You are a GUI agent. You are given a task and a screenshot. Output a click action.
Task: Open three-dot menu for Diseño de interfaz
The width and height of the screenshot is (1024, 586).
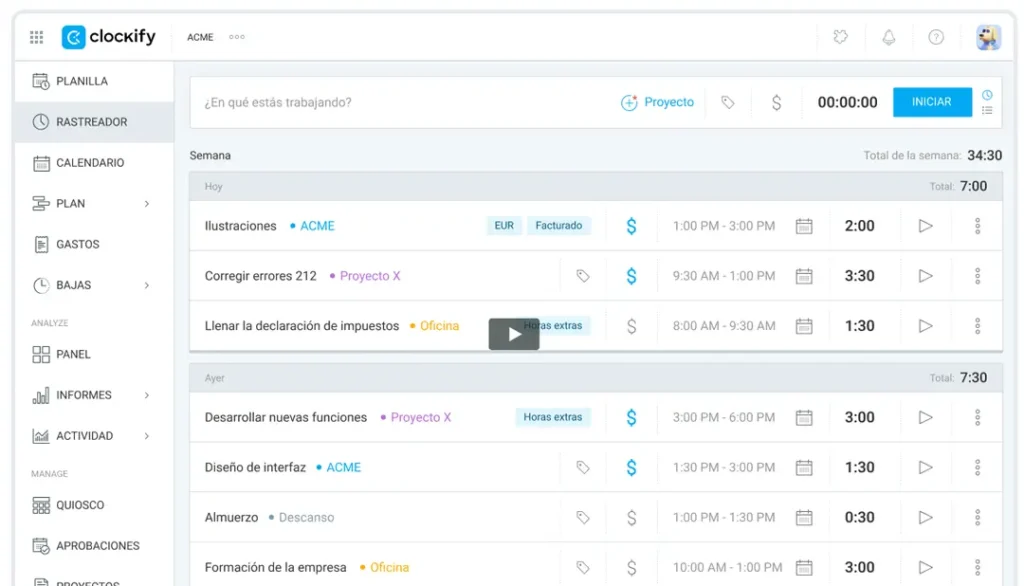pyautogui.click(x=977, y=467)
